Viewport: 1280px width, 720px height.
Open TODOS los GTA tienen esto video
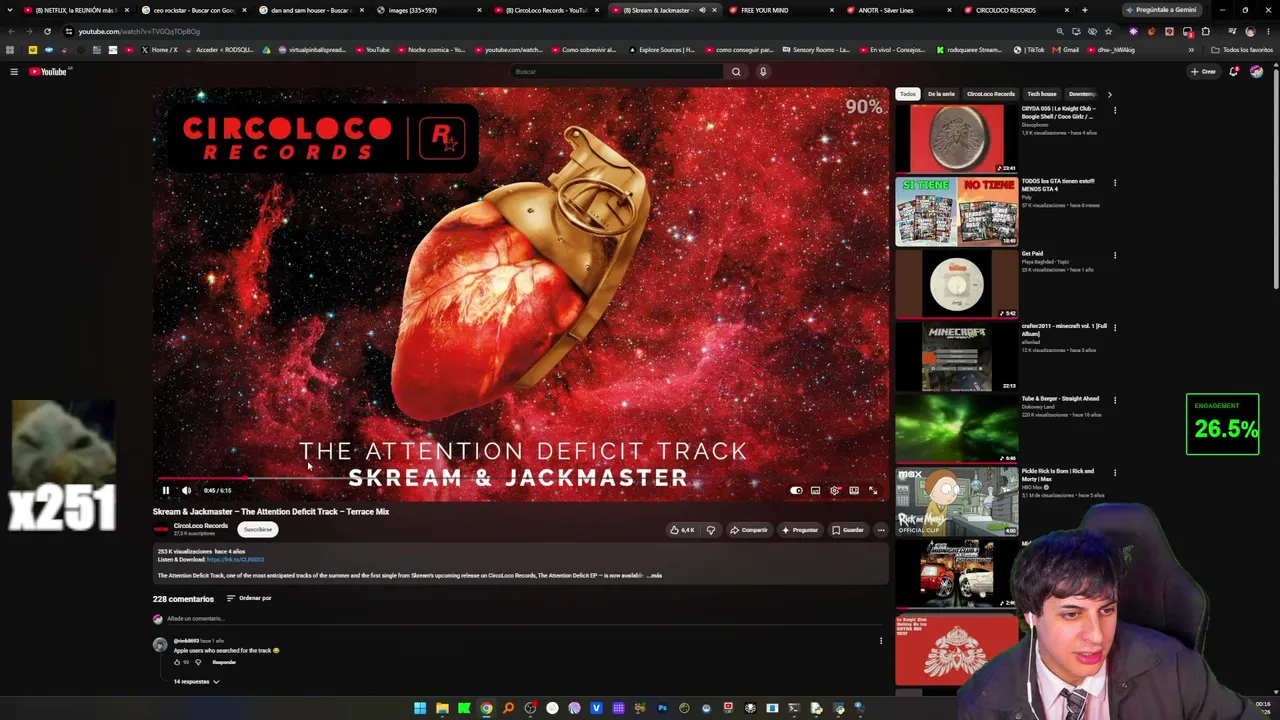tap(957, 211)
